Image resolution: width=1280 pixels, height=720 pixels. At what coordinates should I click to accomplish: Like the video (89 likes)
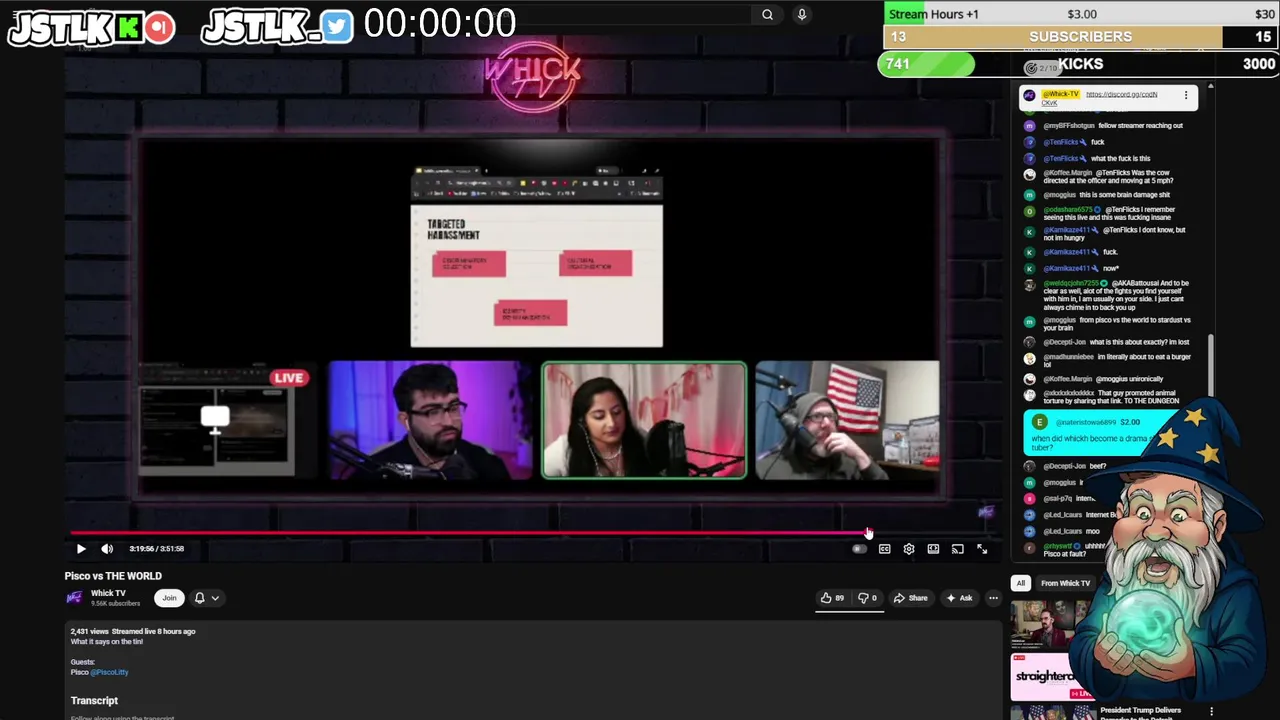pyautogui.click(x=832, y=598)
